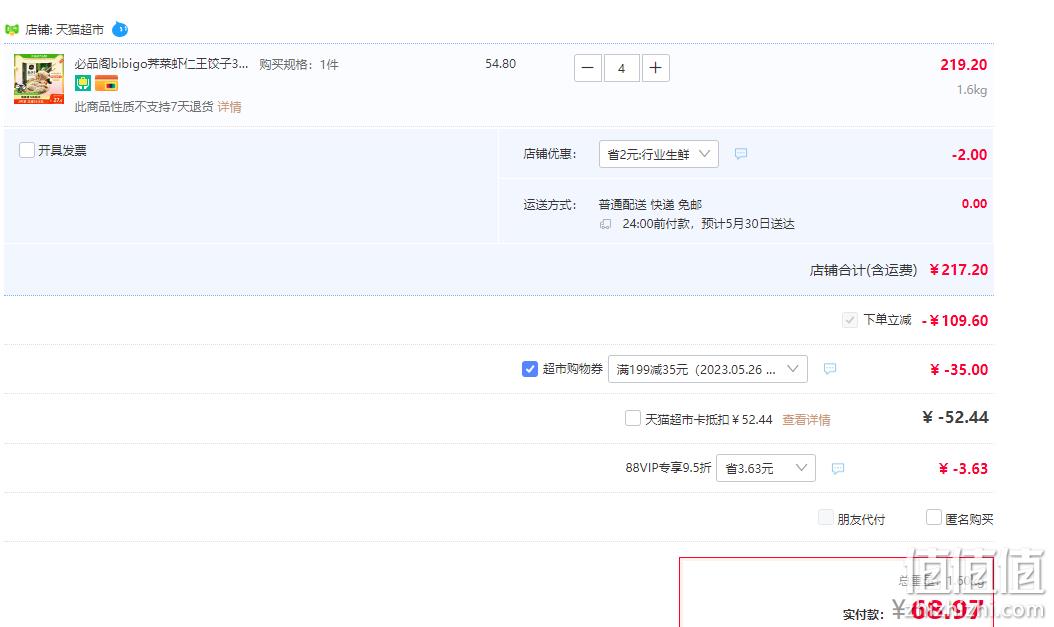Click the dumpling product thumbnail image
Screen dimensions: 1054x627
39,79
